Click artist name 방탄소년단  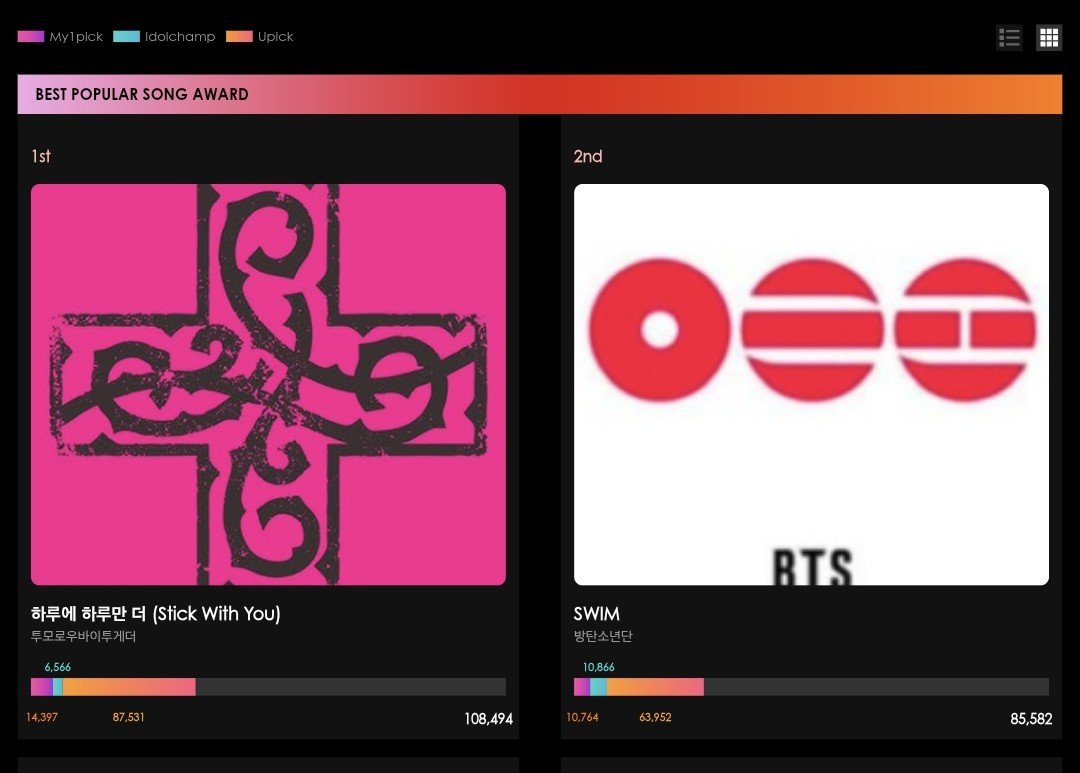tap(603, 636)
